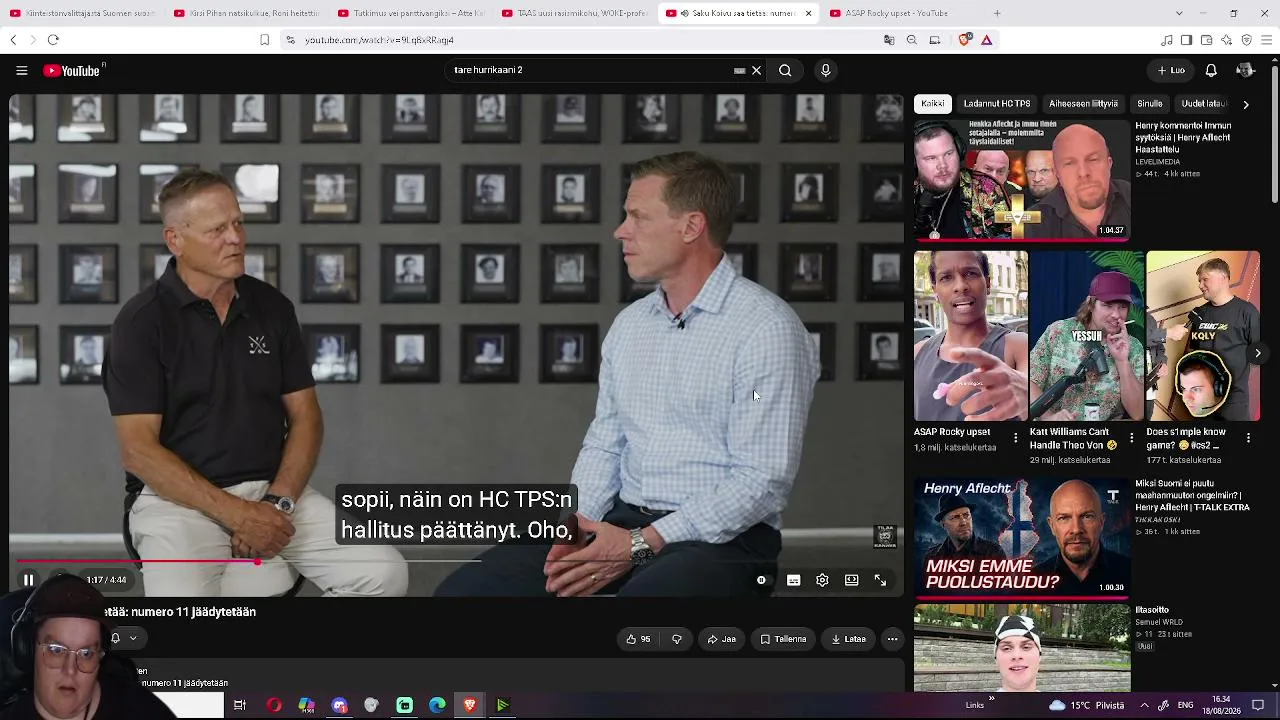Click the youtube.com address bar URL
The image size is (1280, 720).
pos(379,40)
